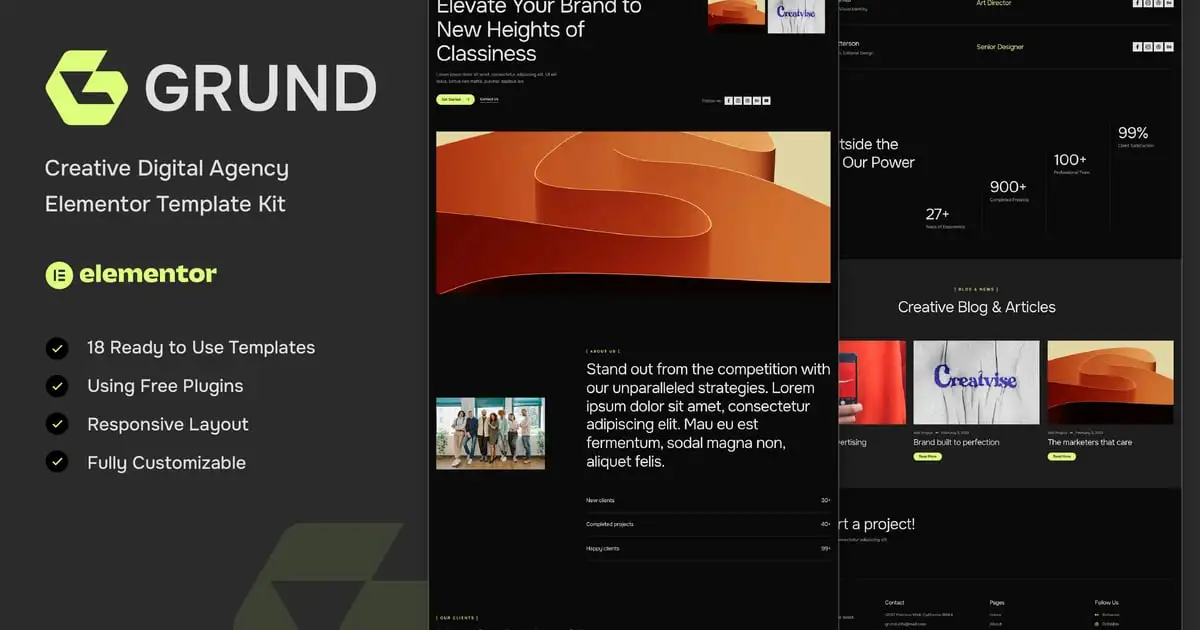Click Read More under The marketers that care
The height and width of the screenshot is (630, 1200).
click(x=1061, y=456)
